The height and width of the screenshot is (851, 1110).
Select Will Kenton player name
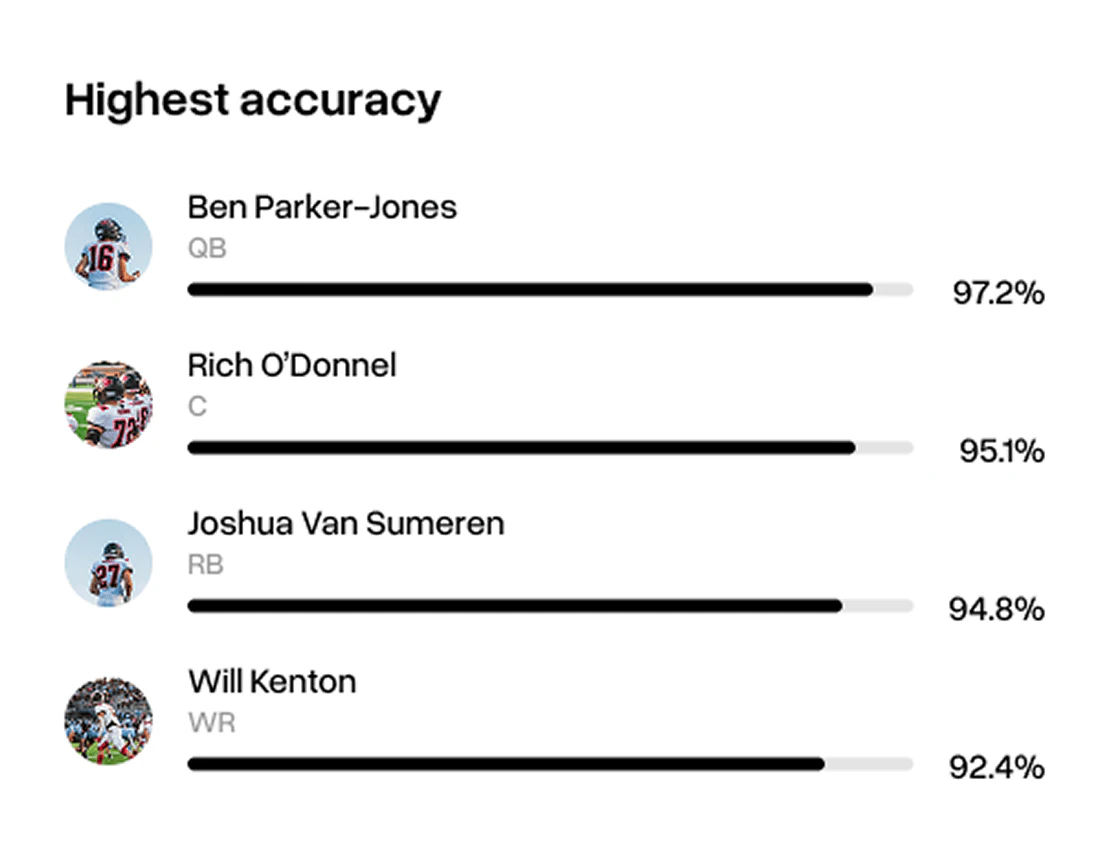click(272, 682)
